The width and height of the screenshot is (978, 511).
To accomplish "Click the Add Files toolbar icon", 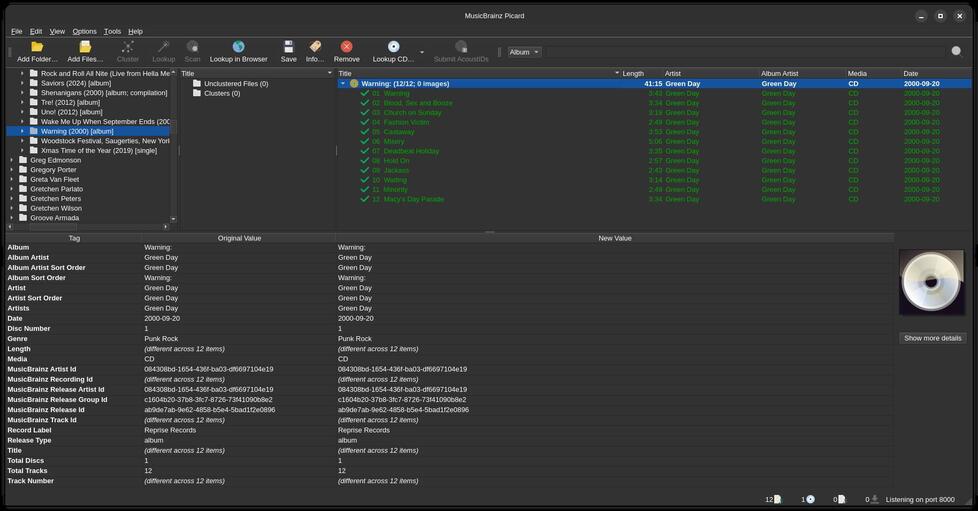I will click(85, 47).
